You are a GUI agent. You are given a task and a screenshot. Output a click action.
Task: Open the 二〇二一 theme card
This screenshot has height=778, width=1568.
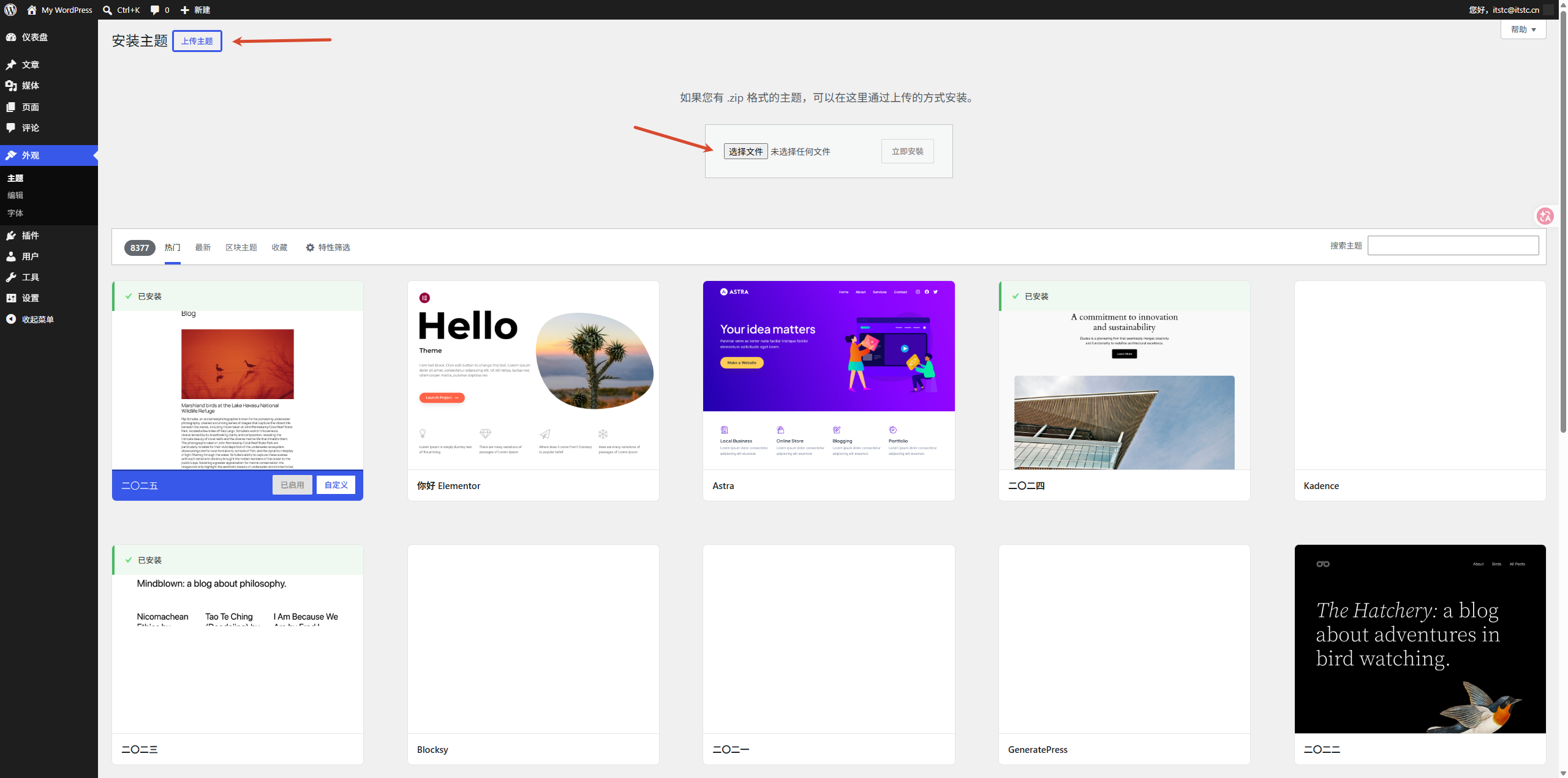pyautogui.click(x=829, y=654)
